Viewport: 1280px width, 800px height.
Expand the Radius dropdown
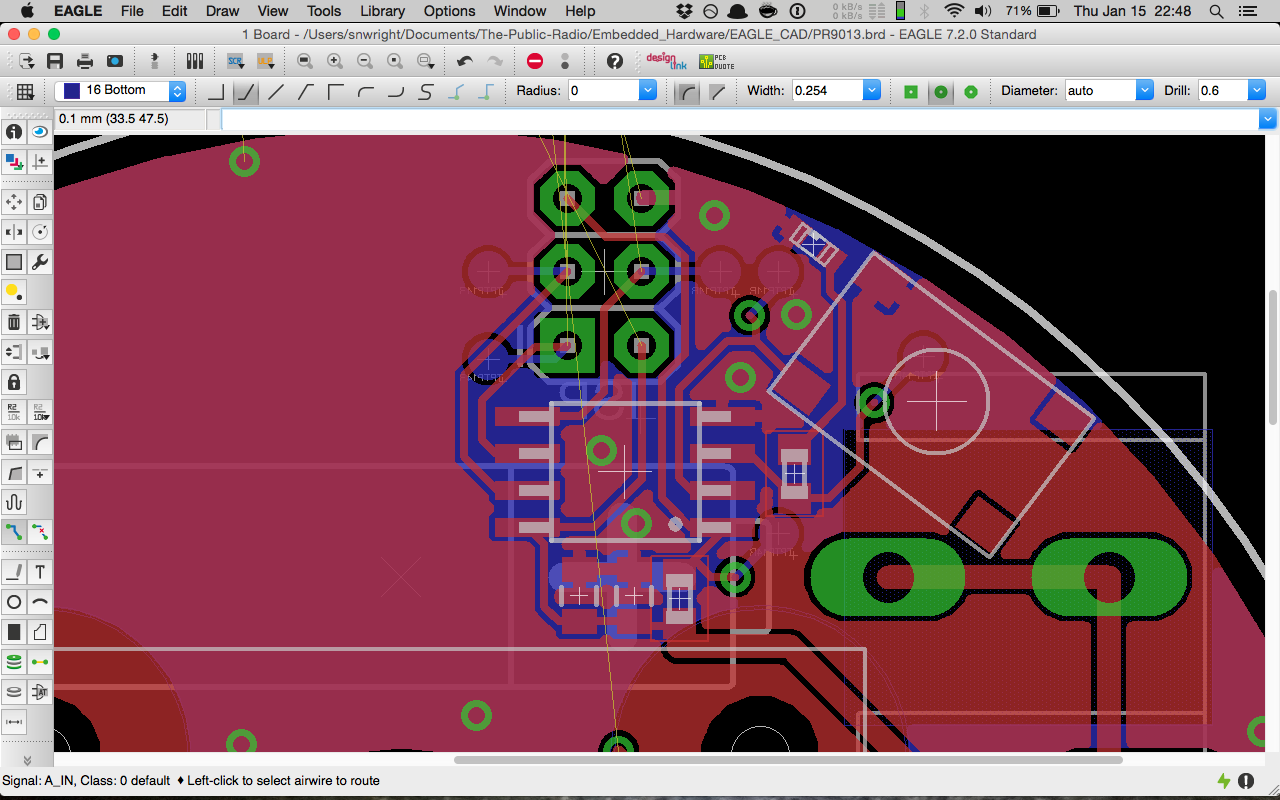click(647, 91)
